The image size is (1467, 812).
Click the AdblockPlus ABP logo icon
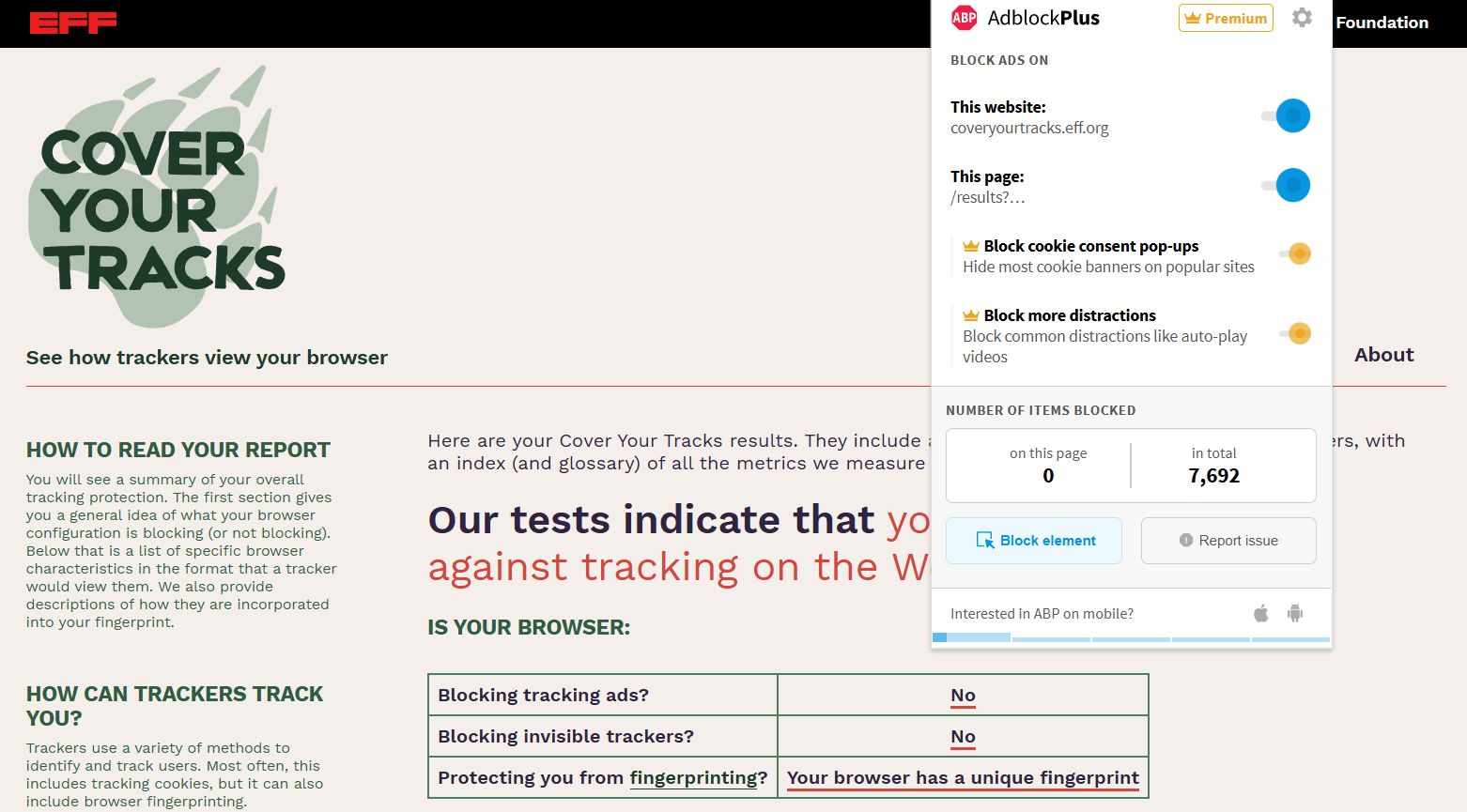965,18
